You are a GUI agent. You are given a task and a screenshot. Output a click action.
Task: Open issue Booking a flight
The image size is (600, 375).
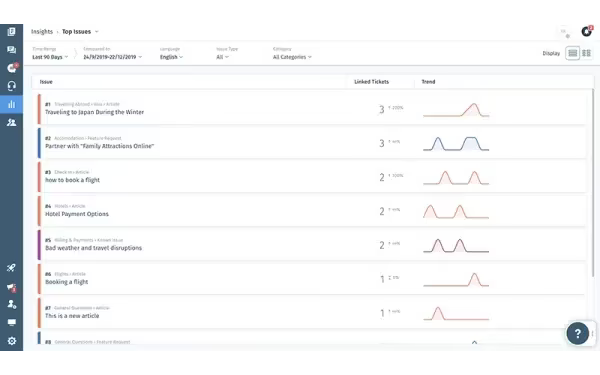67,282
